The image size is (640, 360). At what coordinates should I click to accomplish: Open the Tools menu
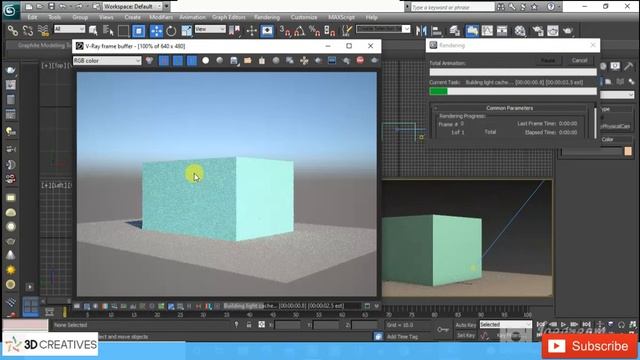click(x=55, y=17)
